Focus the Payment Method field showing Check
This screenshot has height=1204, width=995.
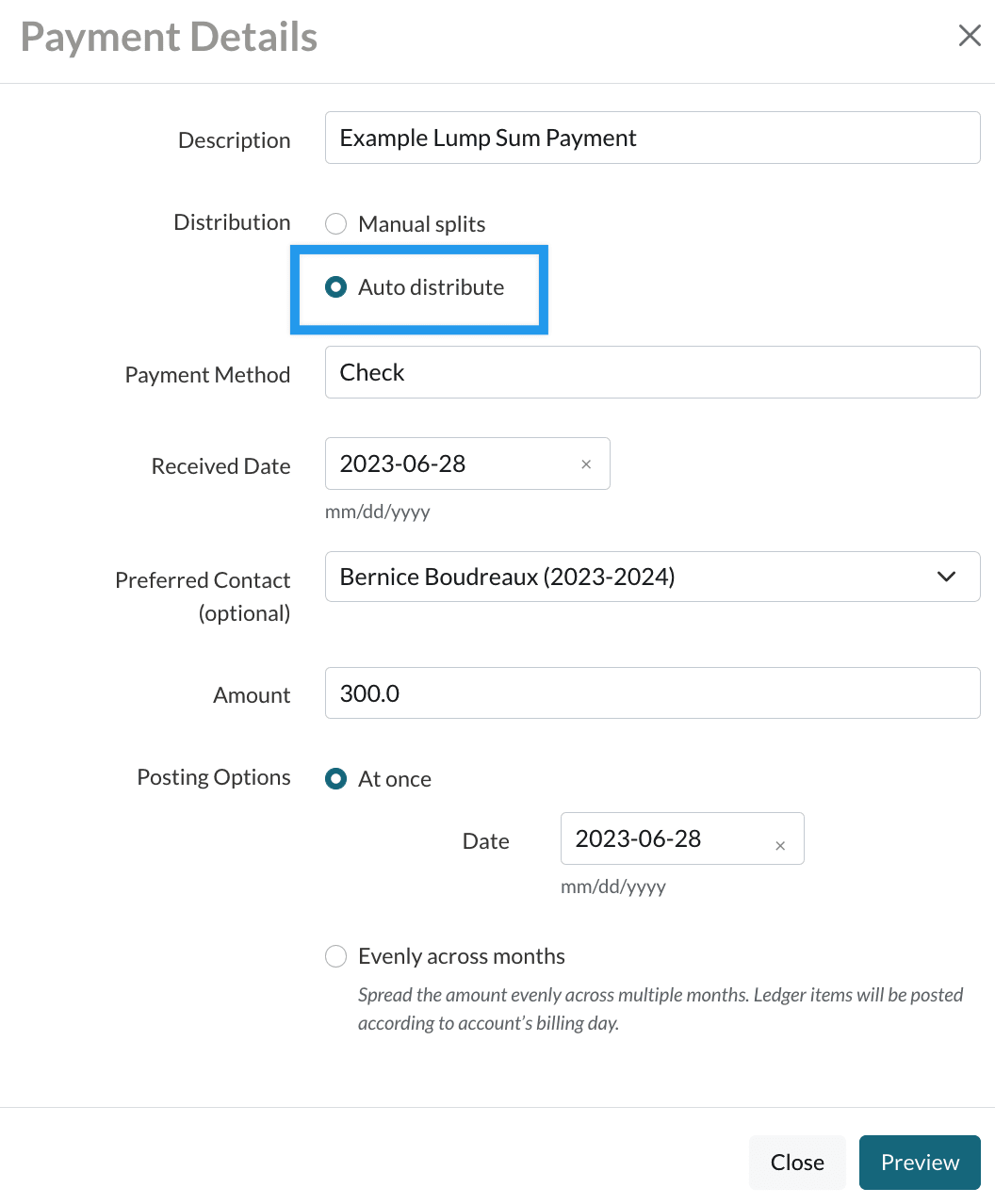click(652, 372)
